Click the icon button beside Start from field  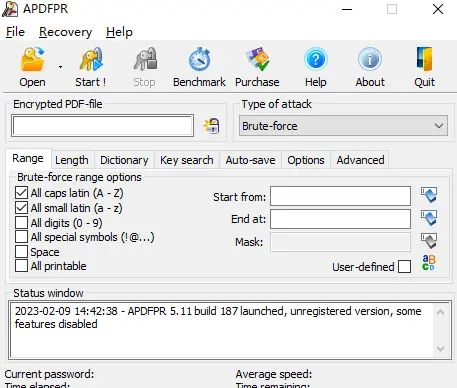tap(429, 195)
